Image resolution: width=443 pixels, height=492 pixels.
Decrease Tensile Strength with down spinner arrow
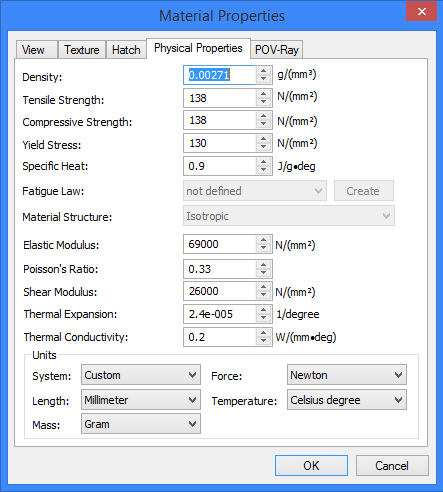coord(264,102)
